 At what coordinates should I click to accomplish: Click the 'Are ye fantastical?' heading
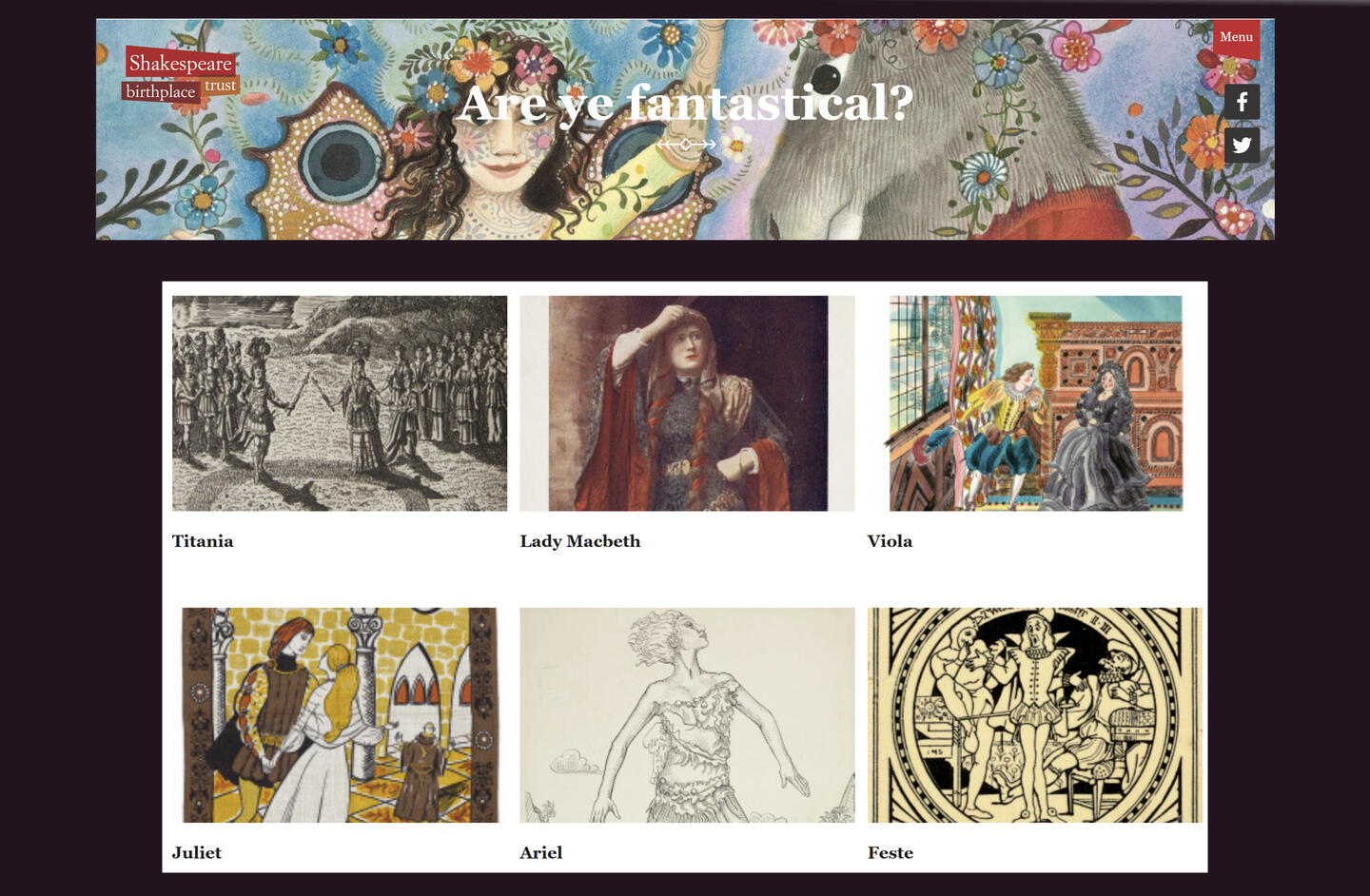(x=685, y=103)
